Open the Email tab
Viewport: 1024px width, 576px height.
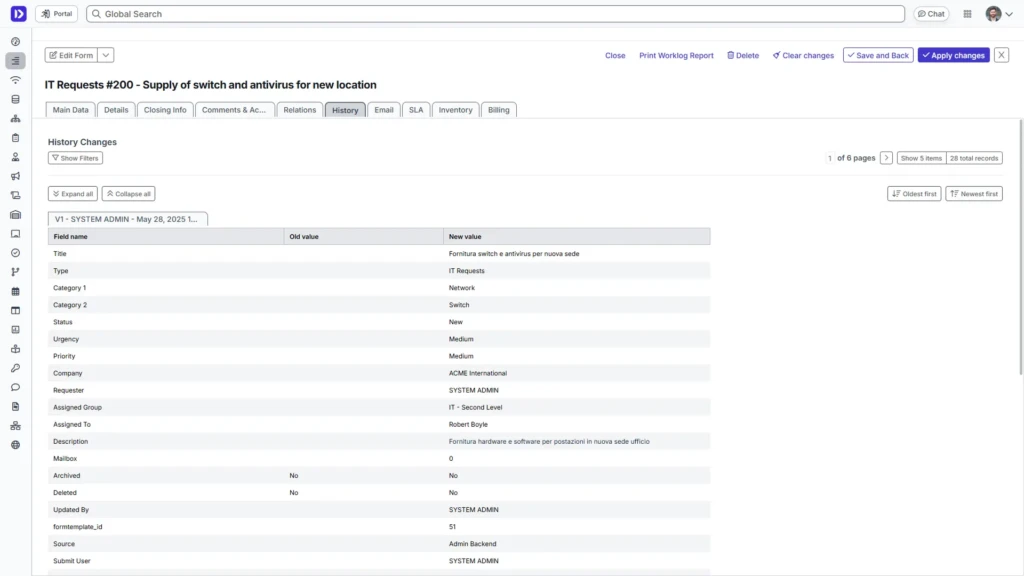click(x=384, y=110)
